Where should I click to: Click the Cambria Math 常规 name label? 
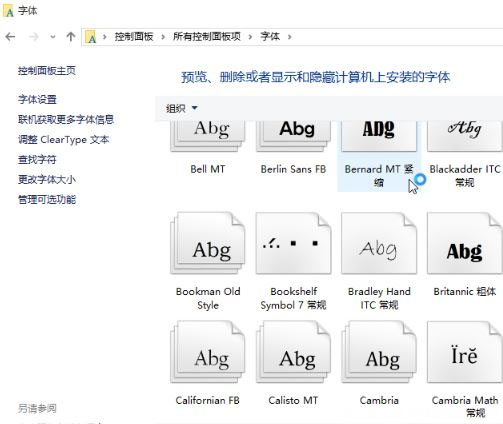coord(465,406)
